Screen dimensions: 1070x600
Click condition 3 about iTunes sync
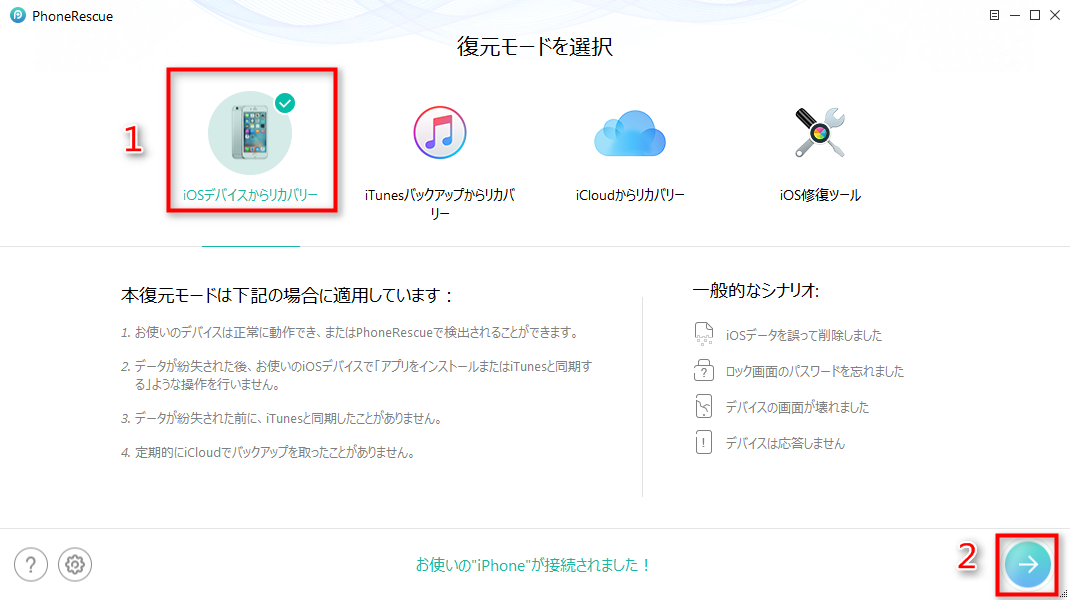[282, 418]
